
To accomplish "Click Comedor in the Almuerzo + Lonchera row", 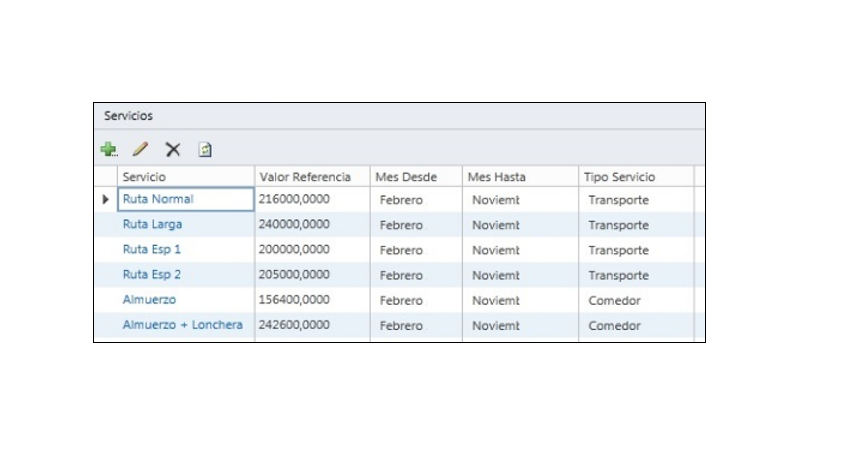I will coord(614,325).
